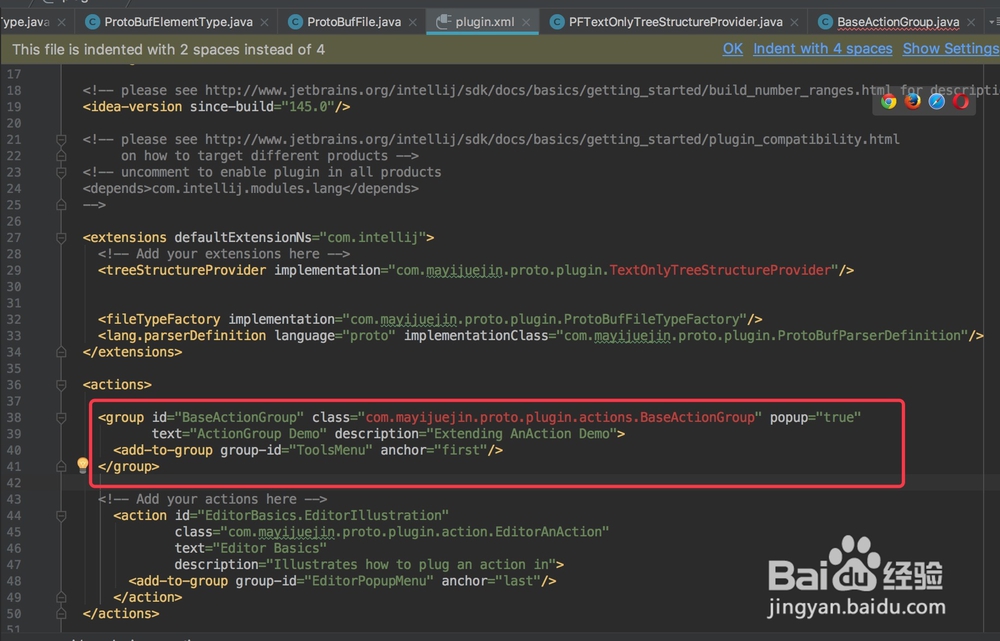Switch to ProtoBufFile.java tab
The height and width of the screenshot is (641, 1000).
click(x=354, y=22)
